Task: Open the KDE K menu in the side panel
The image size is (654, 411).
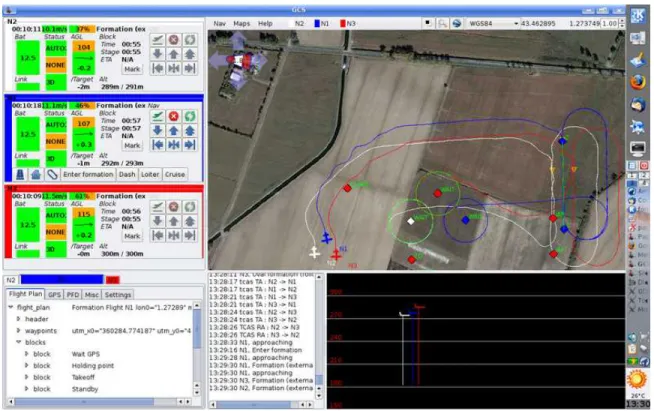Action: [x=638, y=16]
